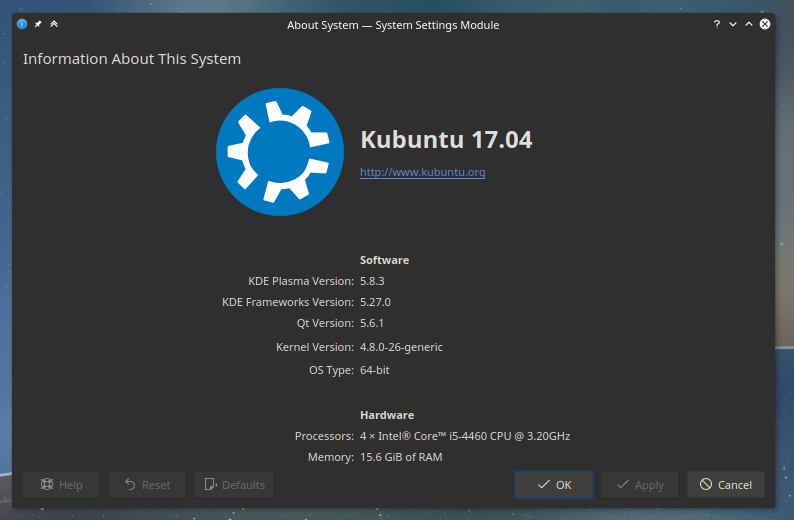Minimize window with the down chevron
The image size is (794, 520).
pyautogui.click(x=733, y=24)
